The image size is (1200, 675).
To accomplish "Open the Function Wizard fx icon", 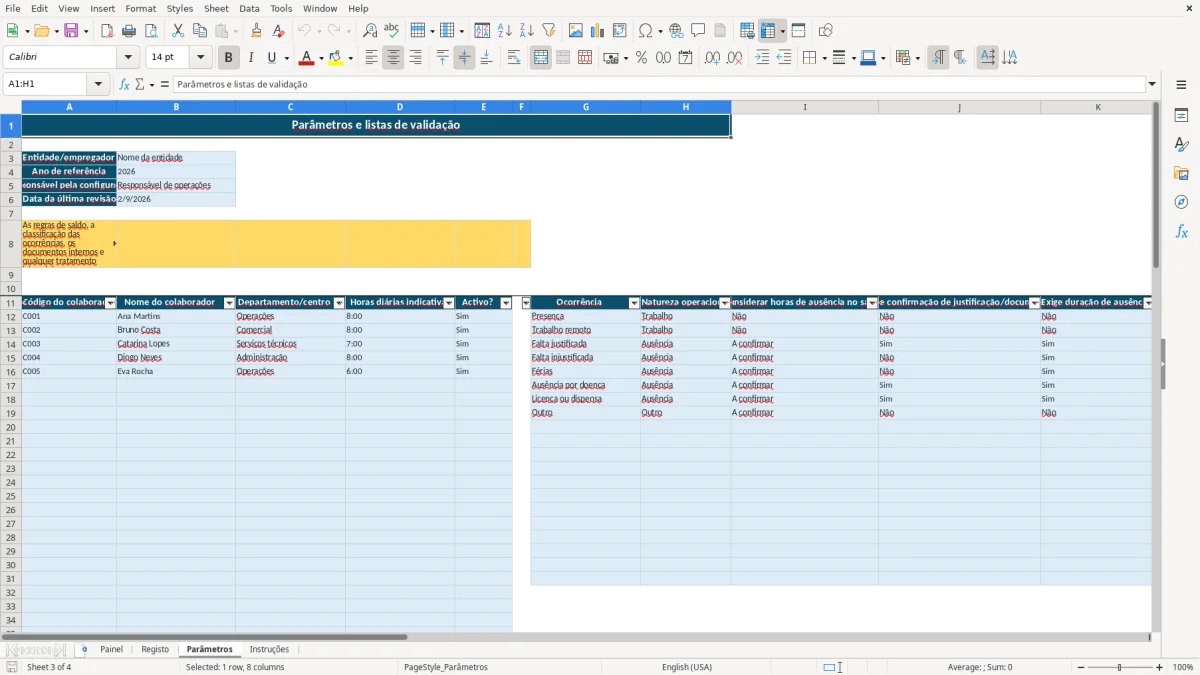I will click(125, 84).
